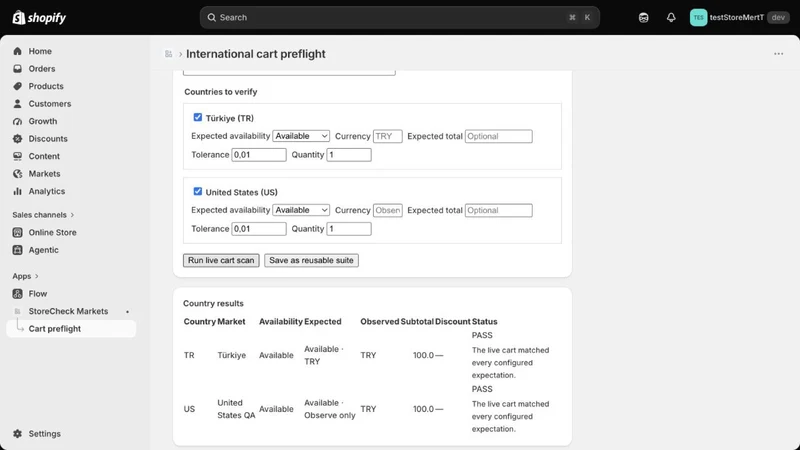Screen dimensions: 800x450
Task: Click Save as reusable suite button
Action: (x=311, y=260)
